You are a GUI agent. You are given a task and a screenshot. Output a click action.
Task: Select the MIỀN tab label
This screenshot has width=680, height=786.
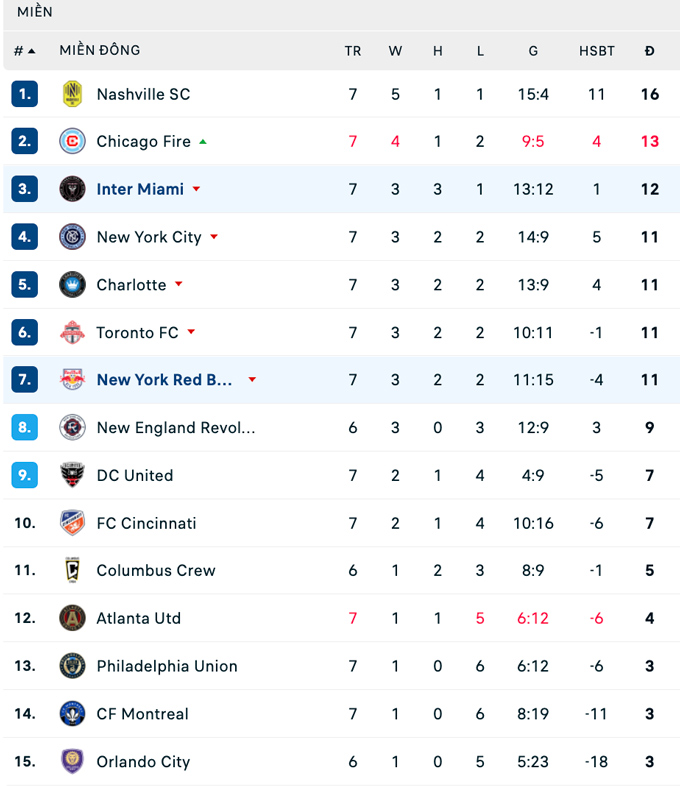(x=35, y=12)
